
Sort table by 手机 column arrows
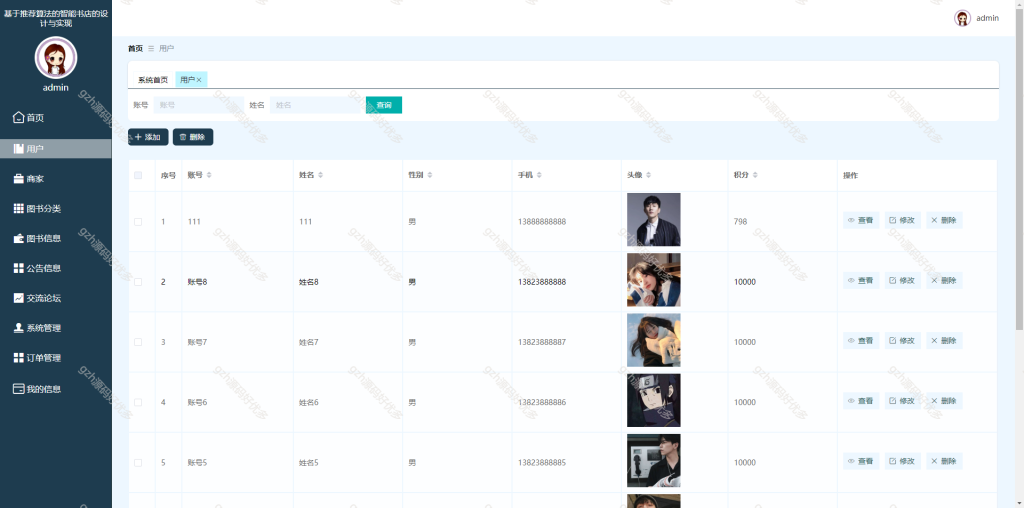point(539,175)
